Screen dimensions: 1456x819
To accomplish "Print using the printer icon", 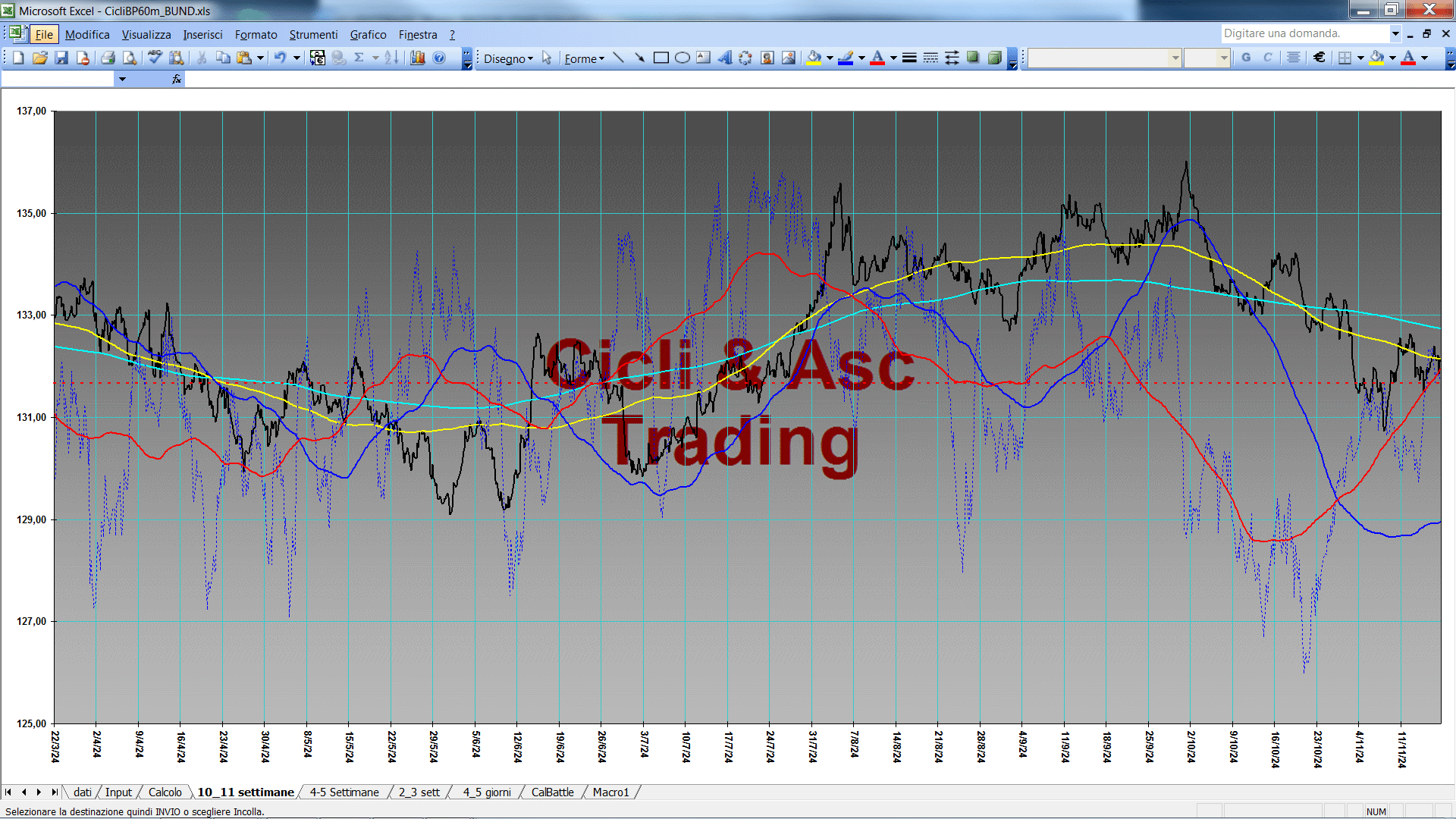I will 108,58.
